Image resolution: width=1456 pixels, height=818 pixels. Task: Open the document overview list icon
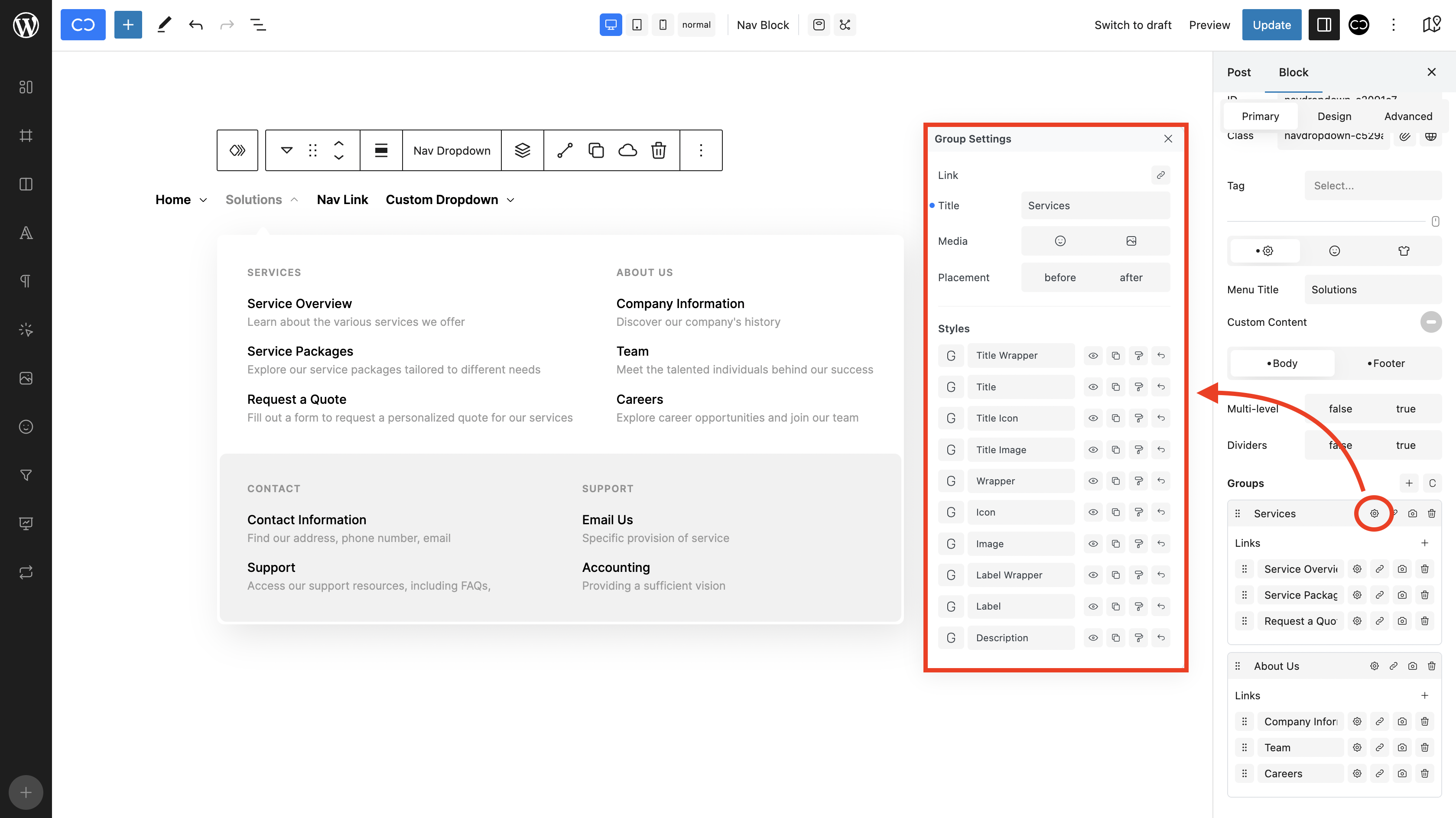point(258,25)
